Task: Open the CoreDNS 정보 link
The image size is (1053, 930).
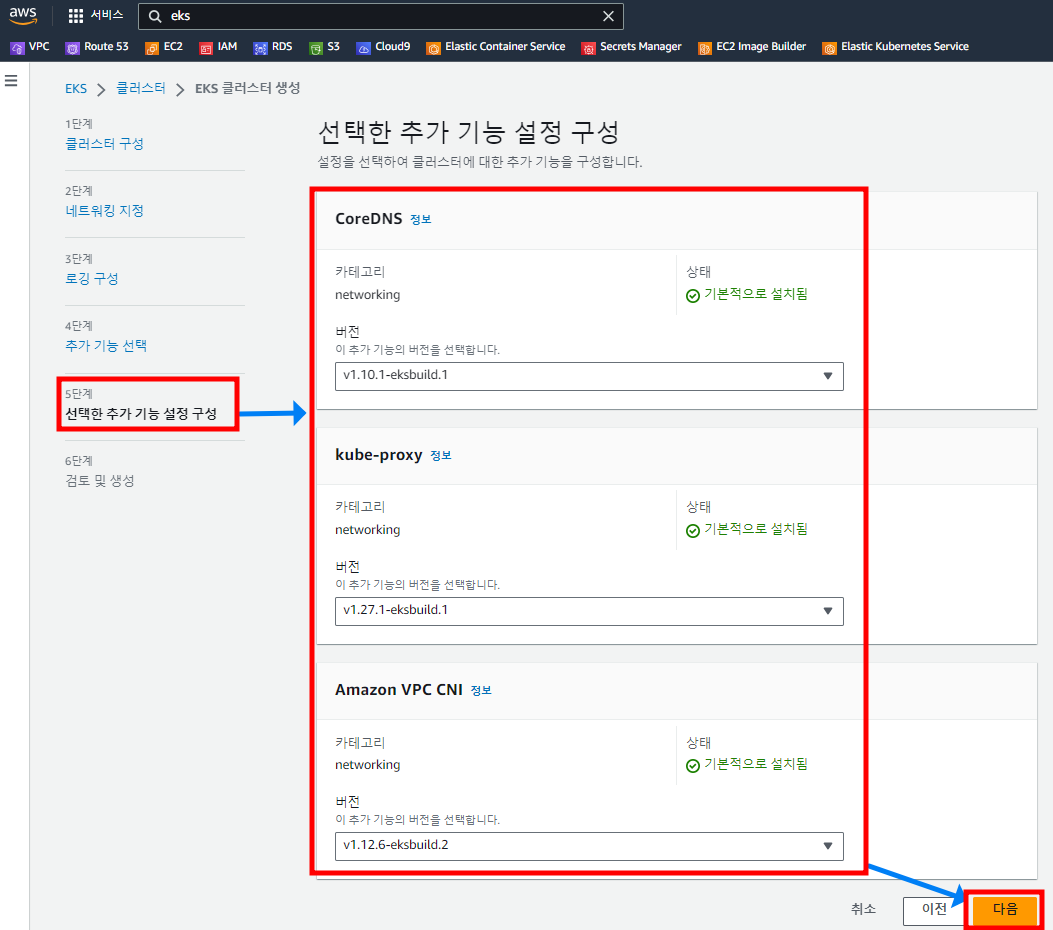Action: 420,220
